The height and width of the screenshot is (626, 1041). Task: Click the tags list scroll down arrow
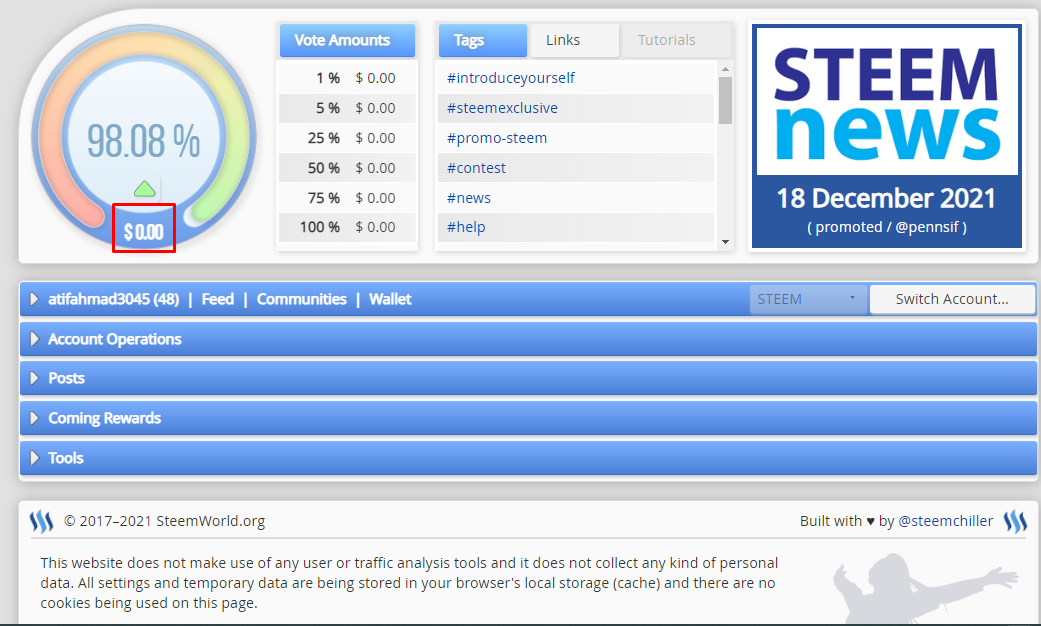pyautogui.click(x=725, y=242)
